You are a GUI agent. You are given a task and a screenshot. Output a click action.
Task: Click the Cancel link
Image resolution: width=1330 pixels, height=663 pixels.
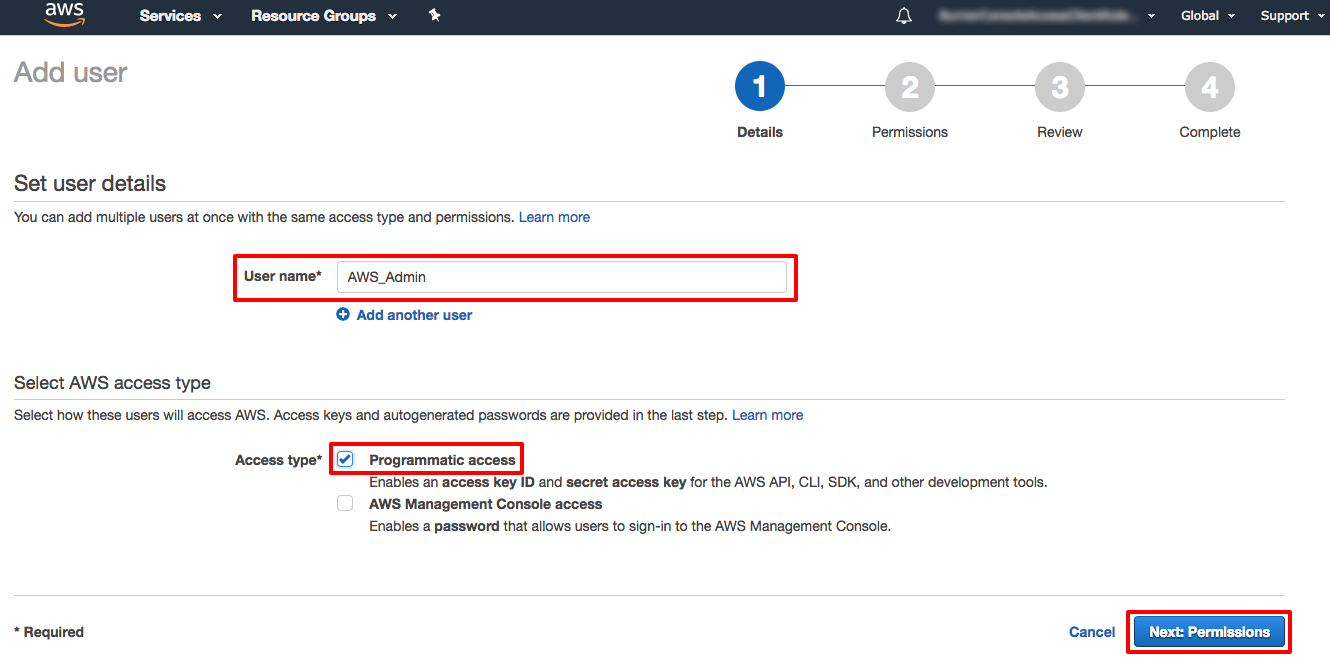[1092, 632]
